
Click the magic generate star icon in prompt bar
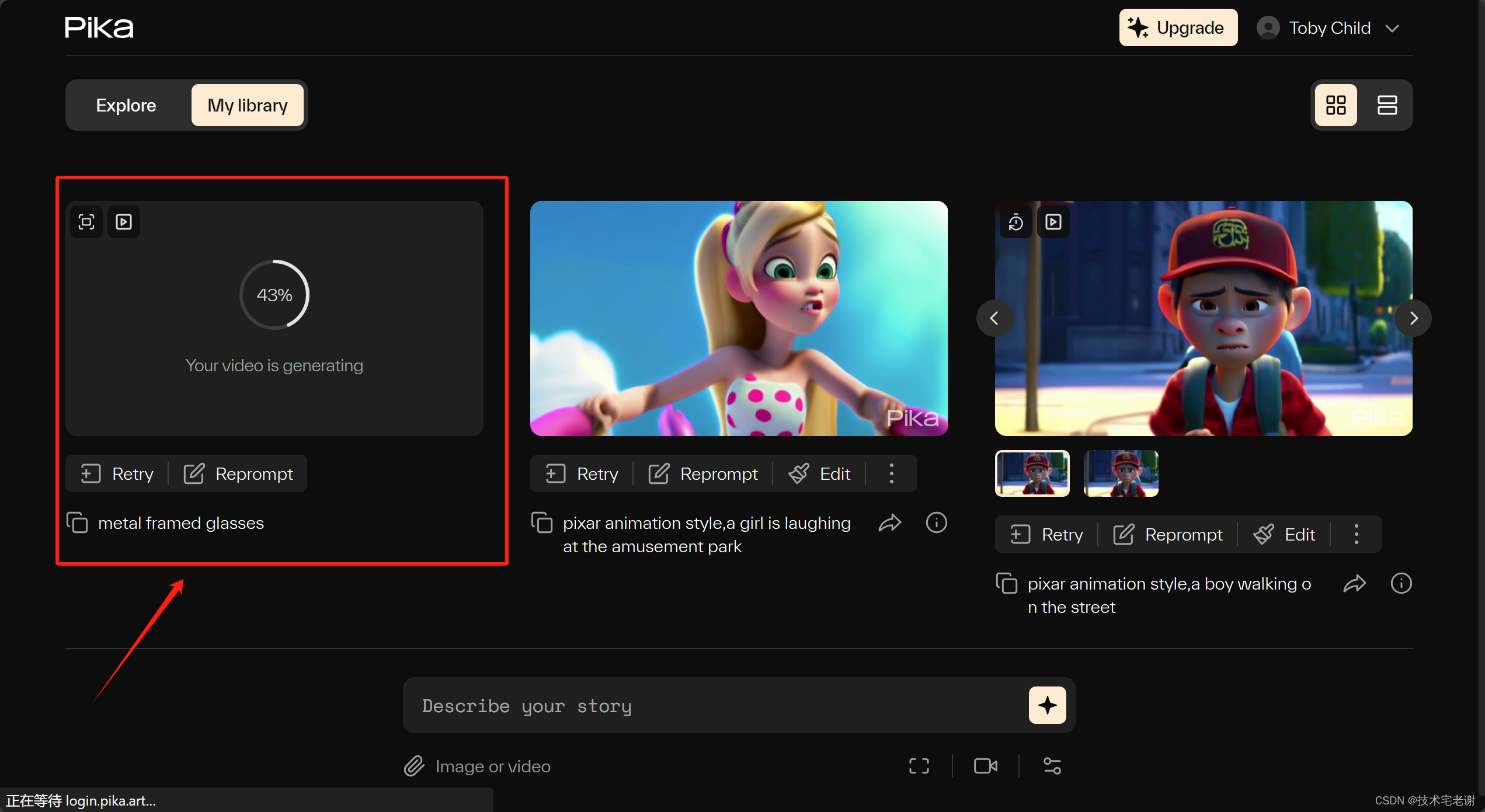pyautogui.click(x=1048, y=706)
